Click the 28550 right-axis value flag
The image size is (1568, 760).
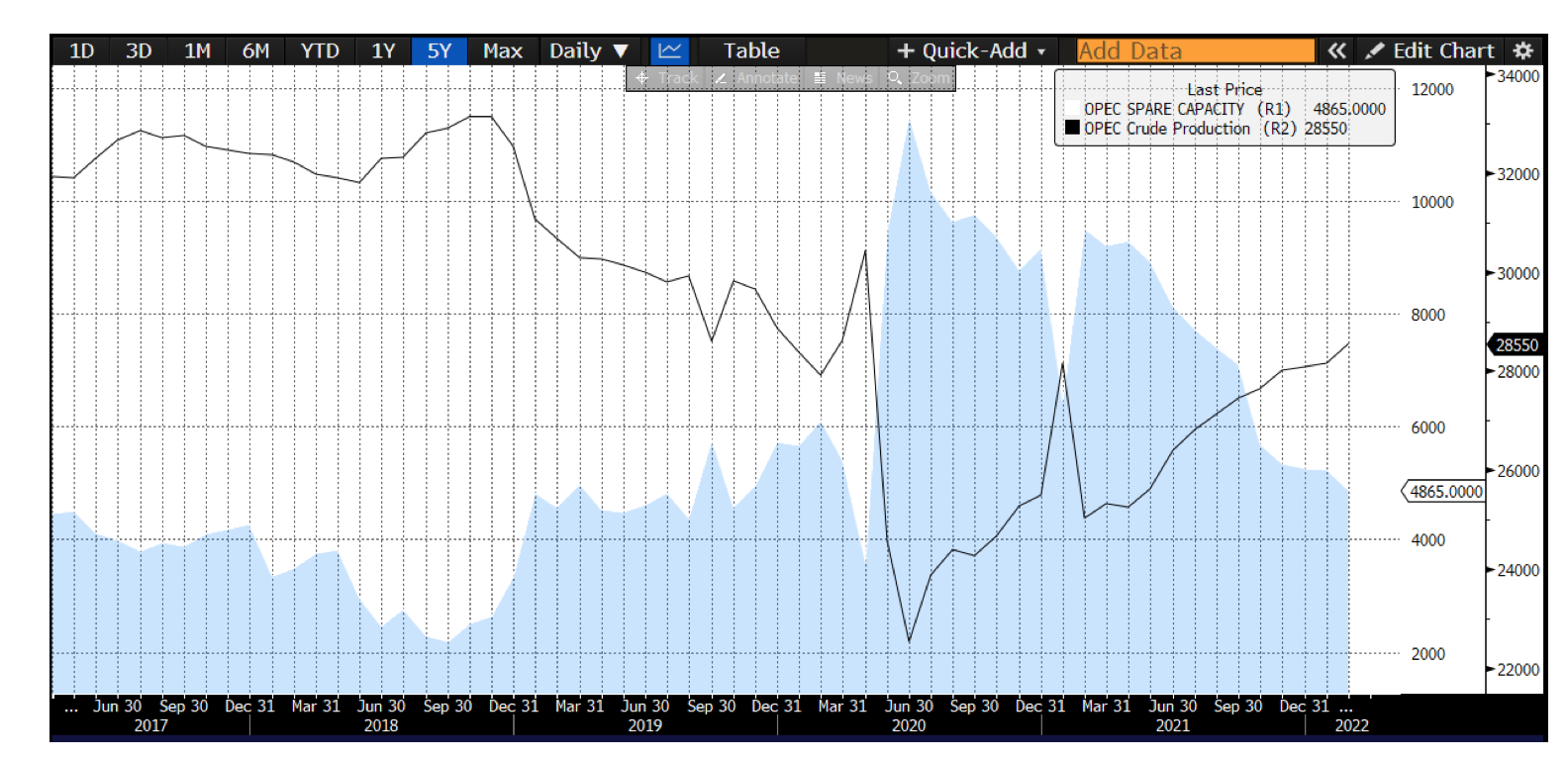tap(1516, 344)
